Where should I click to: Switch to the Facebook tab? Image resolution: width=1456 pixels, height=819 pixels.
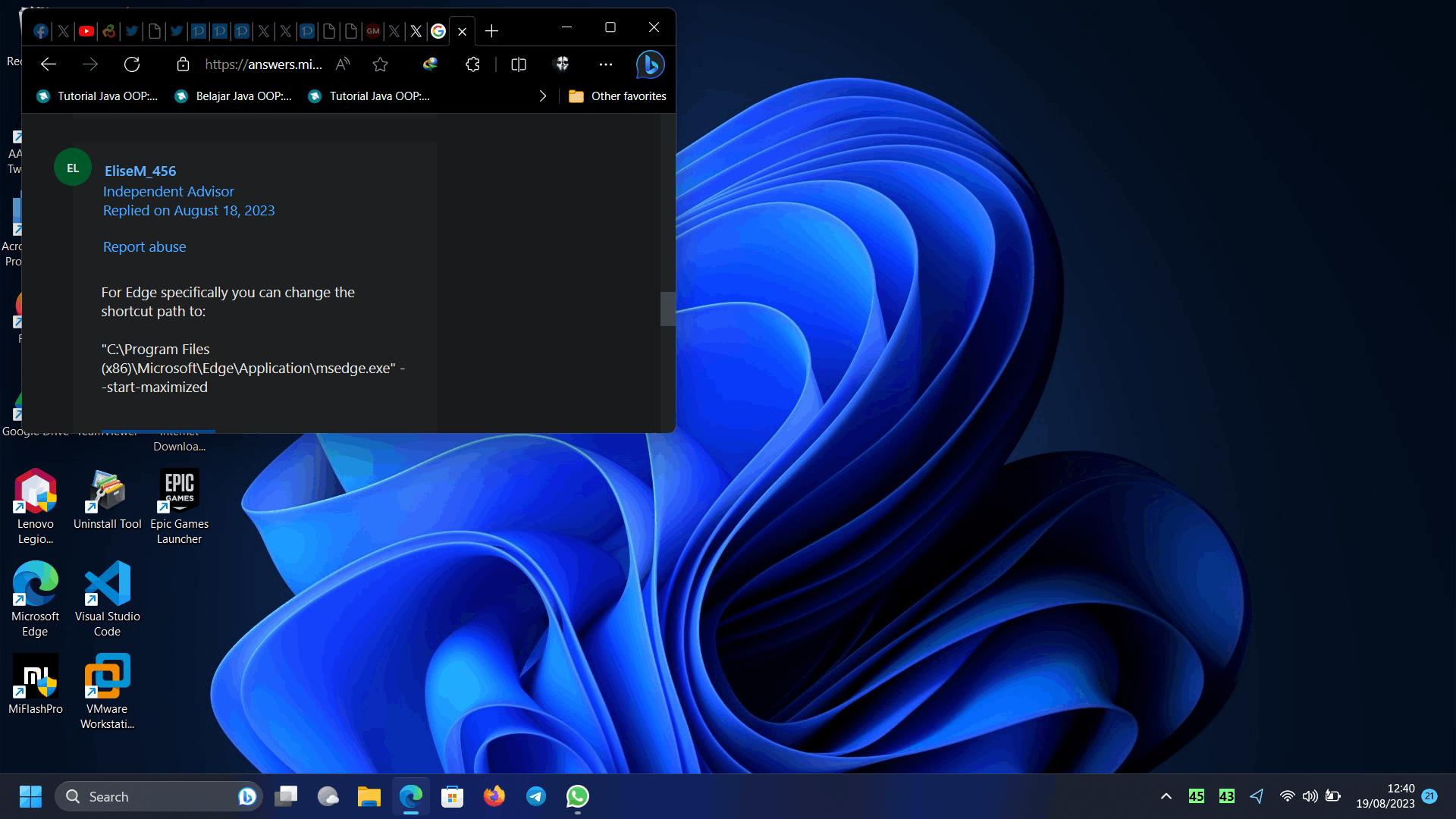[x=41, y=31]
